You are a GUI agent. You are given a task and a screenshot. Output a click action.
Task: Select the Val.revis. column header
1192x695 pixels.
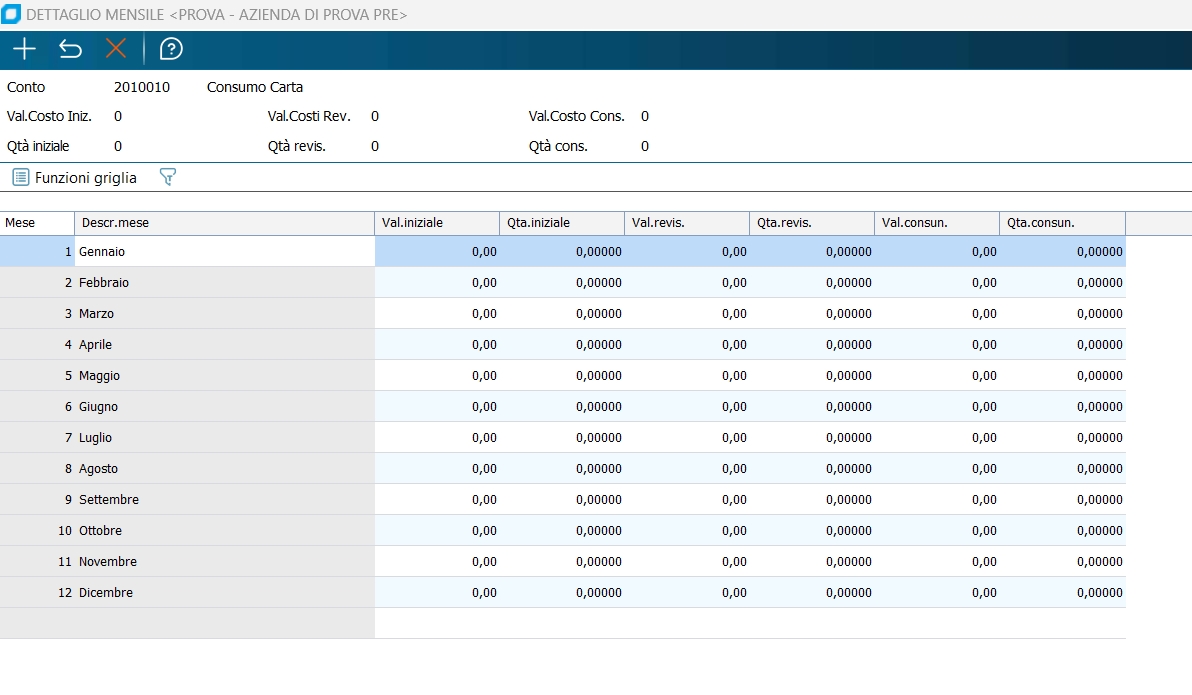point(686,223)
